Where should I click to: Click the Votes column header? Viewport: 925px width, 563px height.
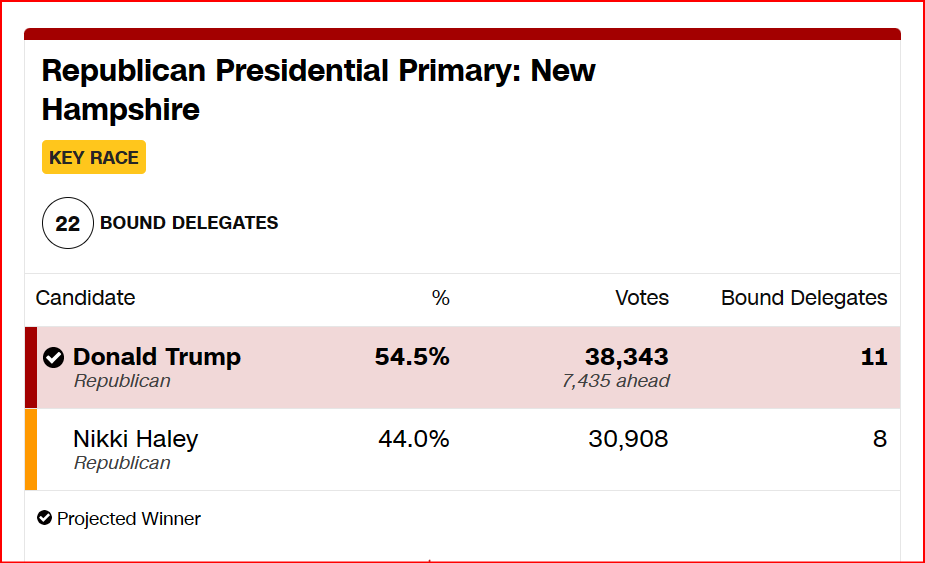pos(642,298)
